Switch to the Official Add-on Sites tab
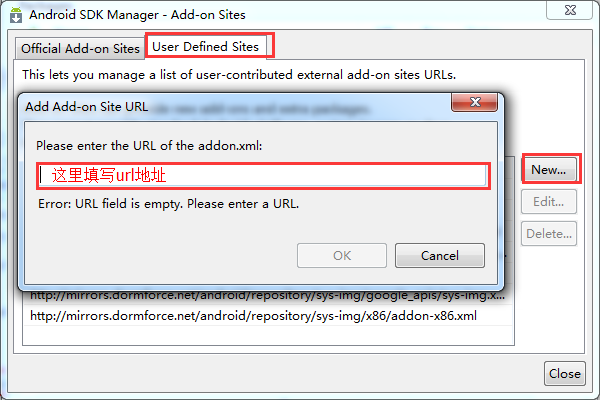 81,48
